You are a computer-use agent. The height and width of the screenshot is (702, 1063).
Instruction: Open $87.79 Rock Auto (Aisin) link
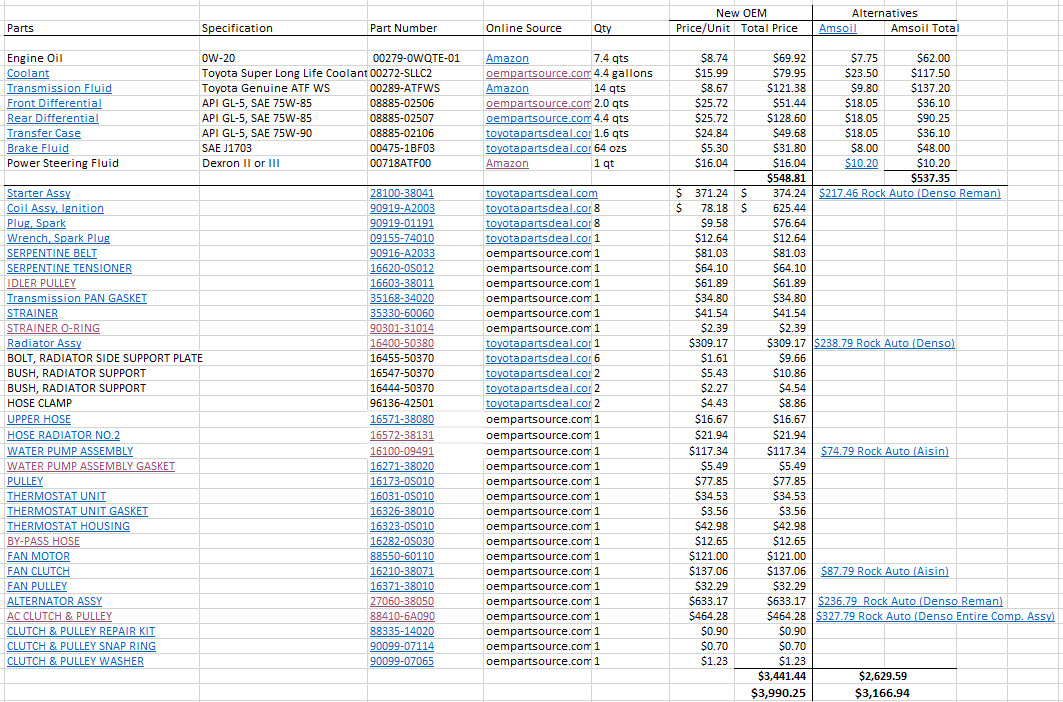click(885, 571)
